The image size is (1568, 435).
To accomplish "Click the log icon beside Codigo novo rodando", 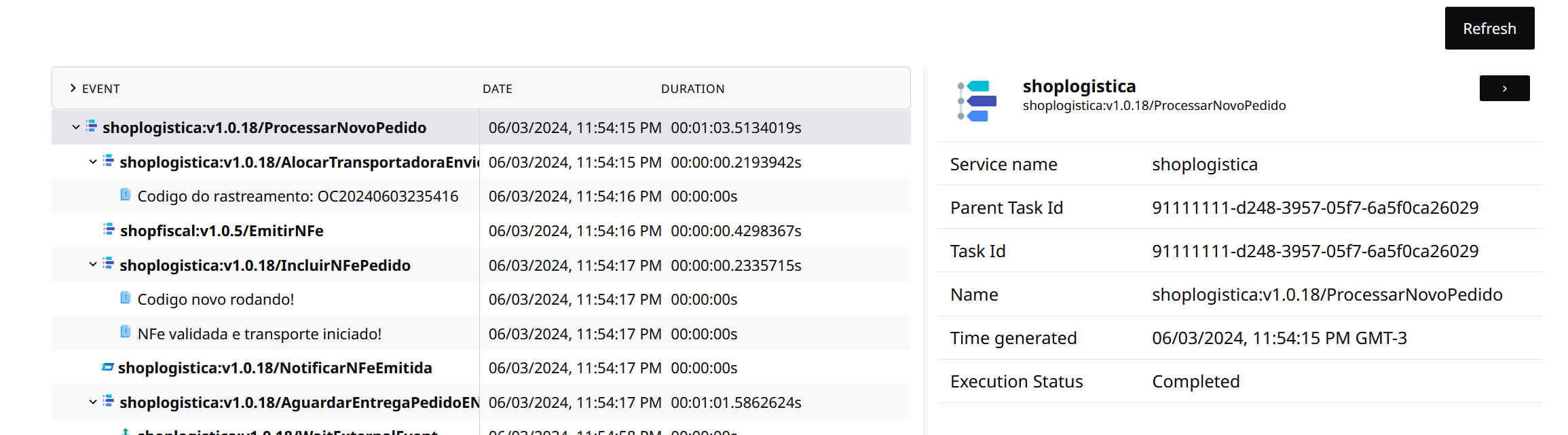I will pyautogui.click(x=126, y=298).
